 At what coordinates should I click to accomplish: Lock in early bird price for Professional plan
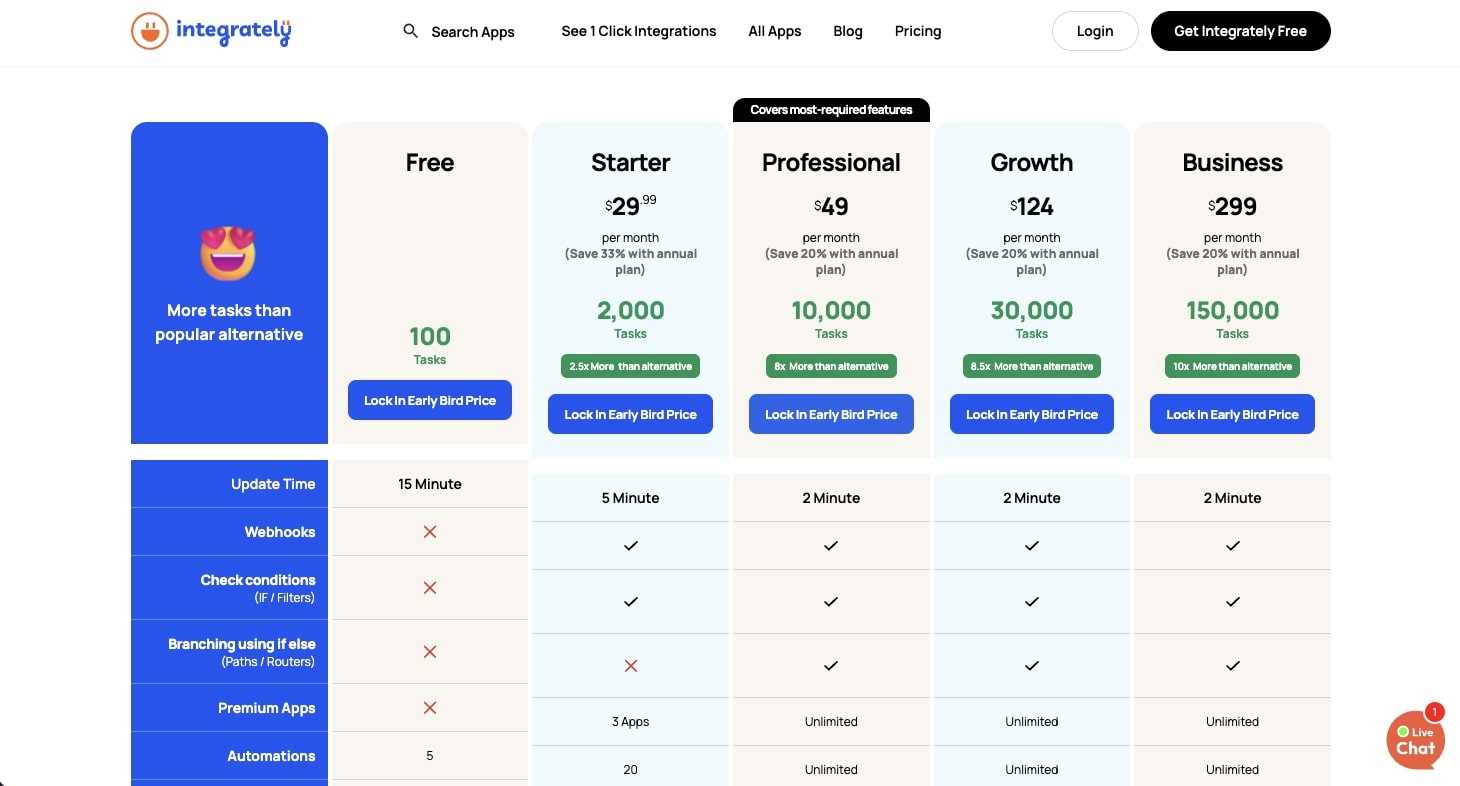tap(831, 414)
